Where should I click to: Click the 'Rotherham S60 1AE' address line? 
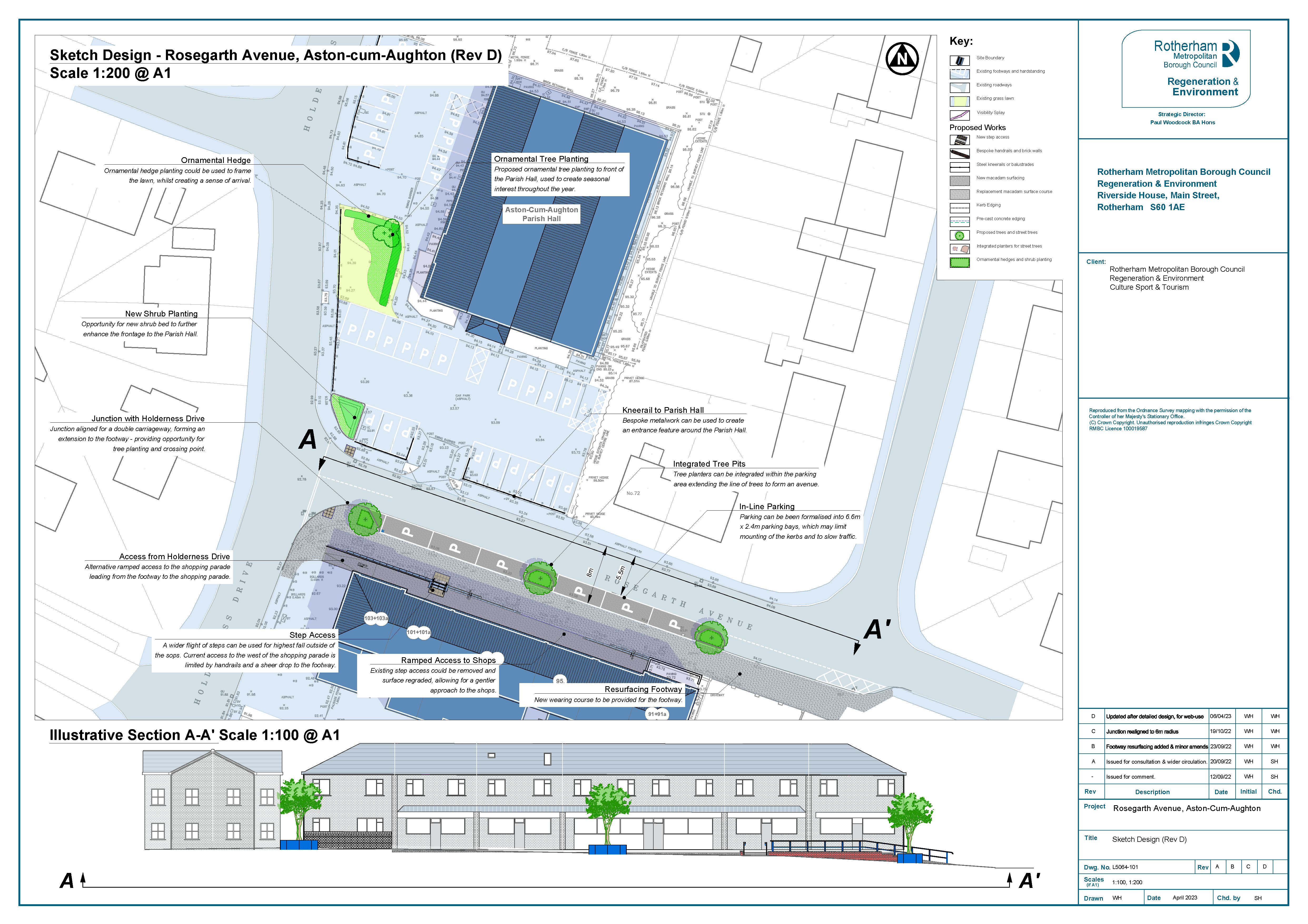click(1141, 207)
